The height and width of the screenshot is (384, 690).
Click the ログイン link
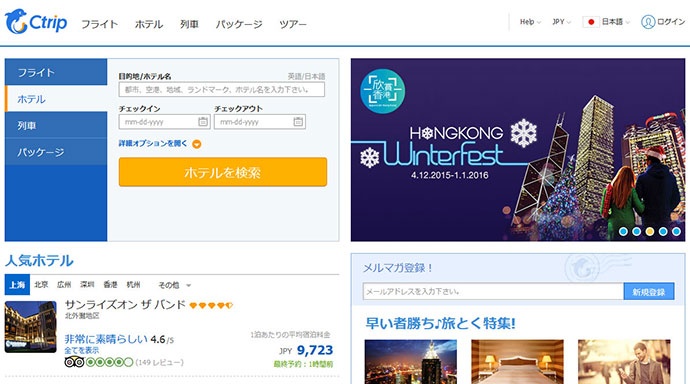click(671, 22)
